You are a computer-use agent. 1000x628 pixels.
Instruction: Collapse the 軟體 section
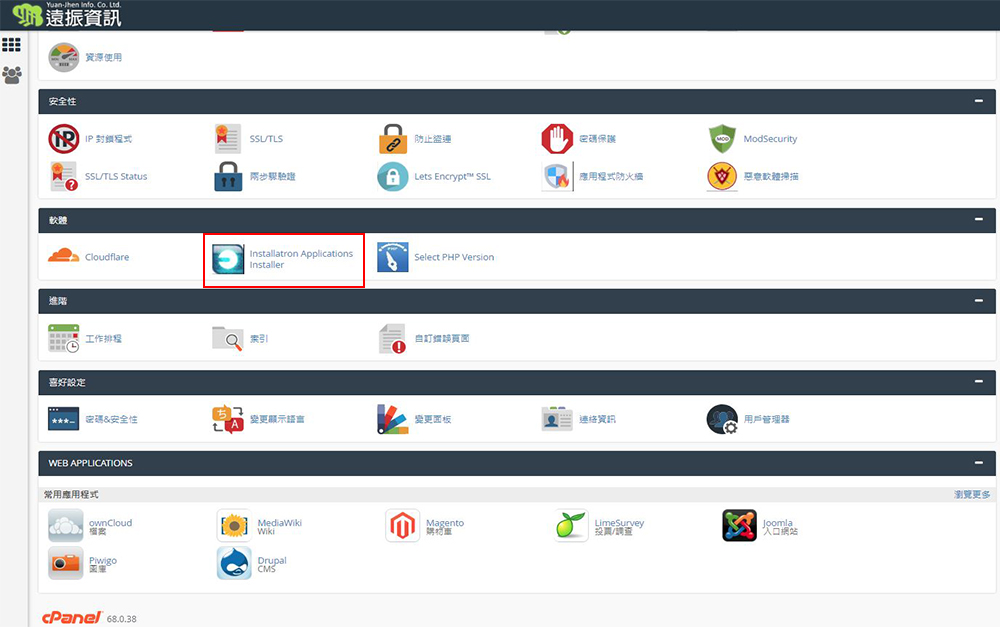977,220
